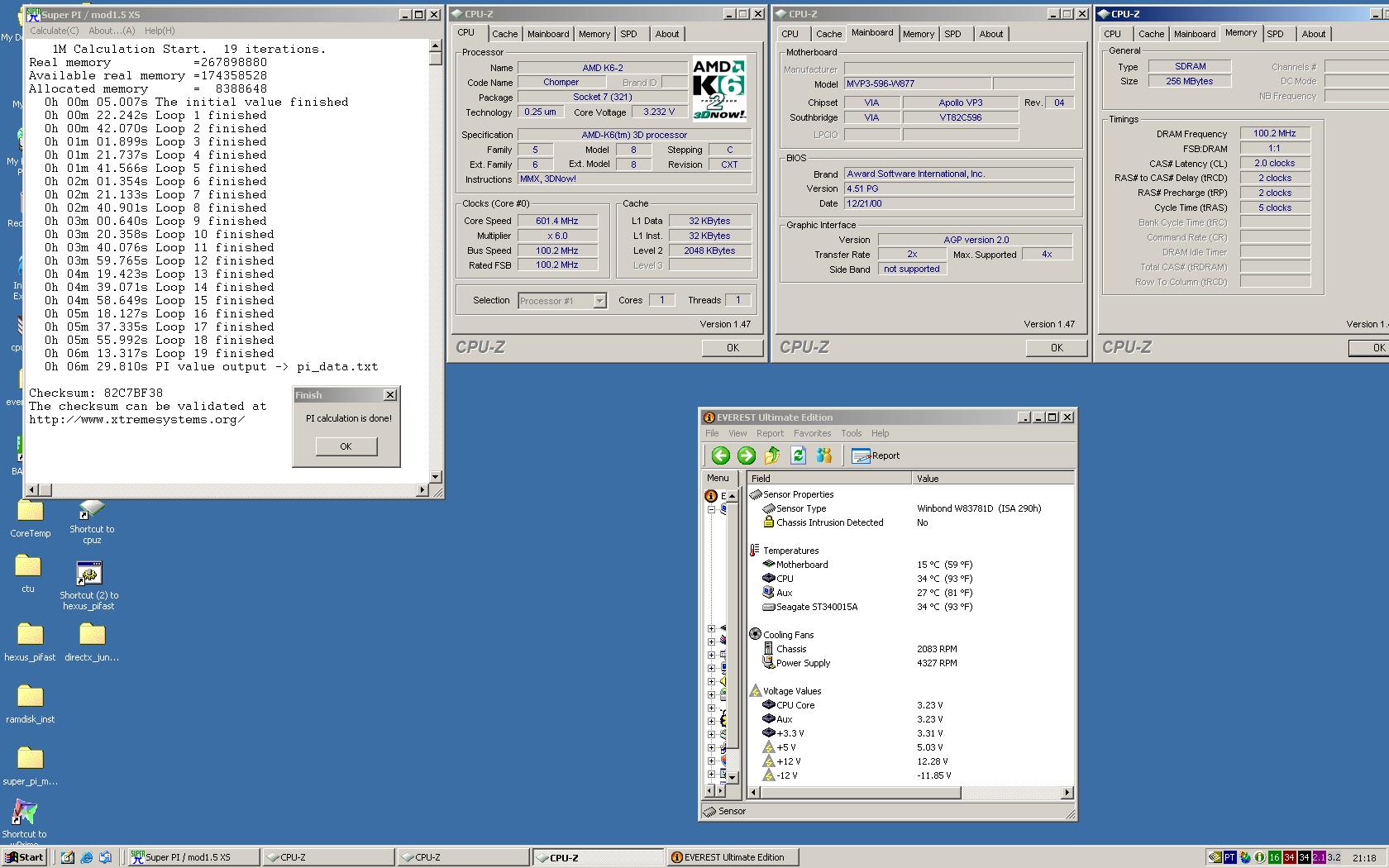Click PT language indicator in tray

[1229, 857]
